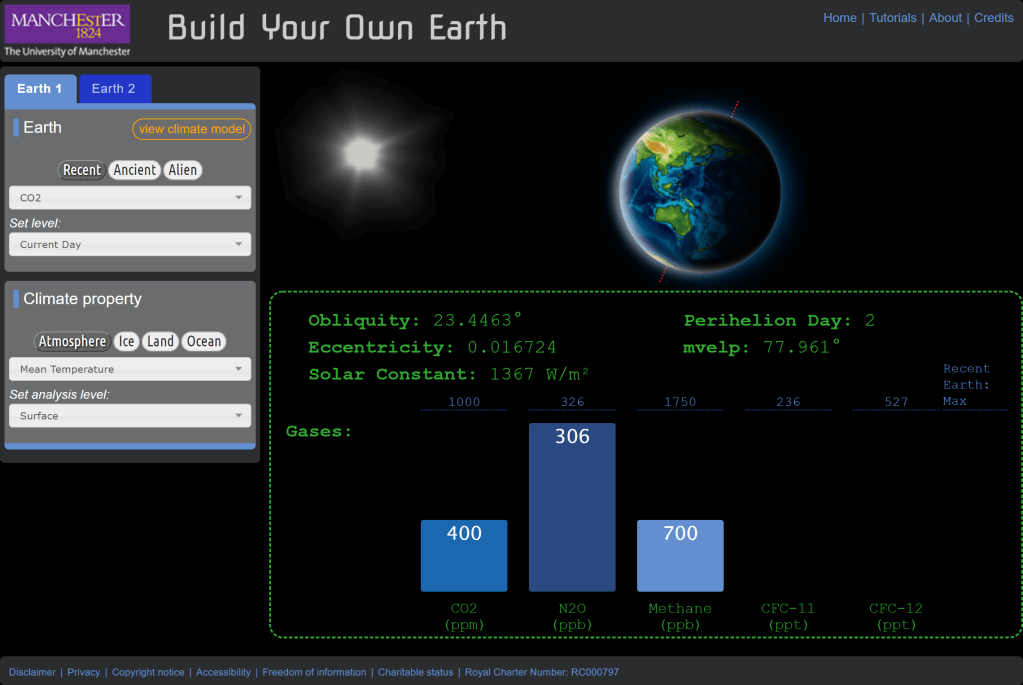Choose the Atmosphere climate property

(72, 342)
